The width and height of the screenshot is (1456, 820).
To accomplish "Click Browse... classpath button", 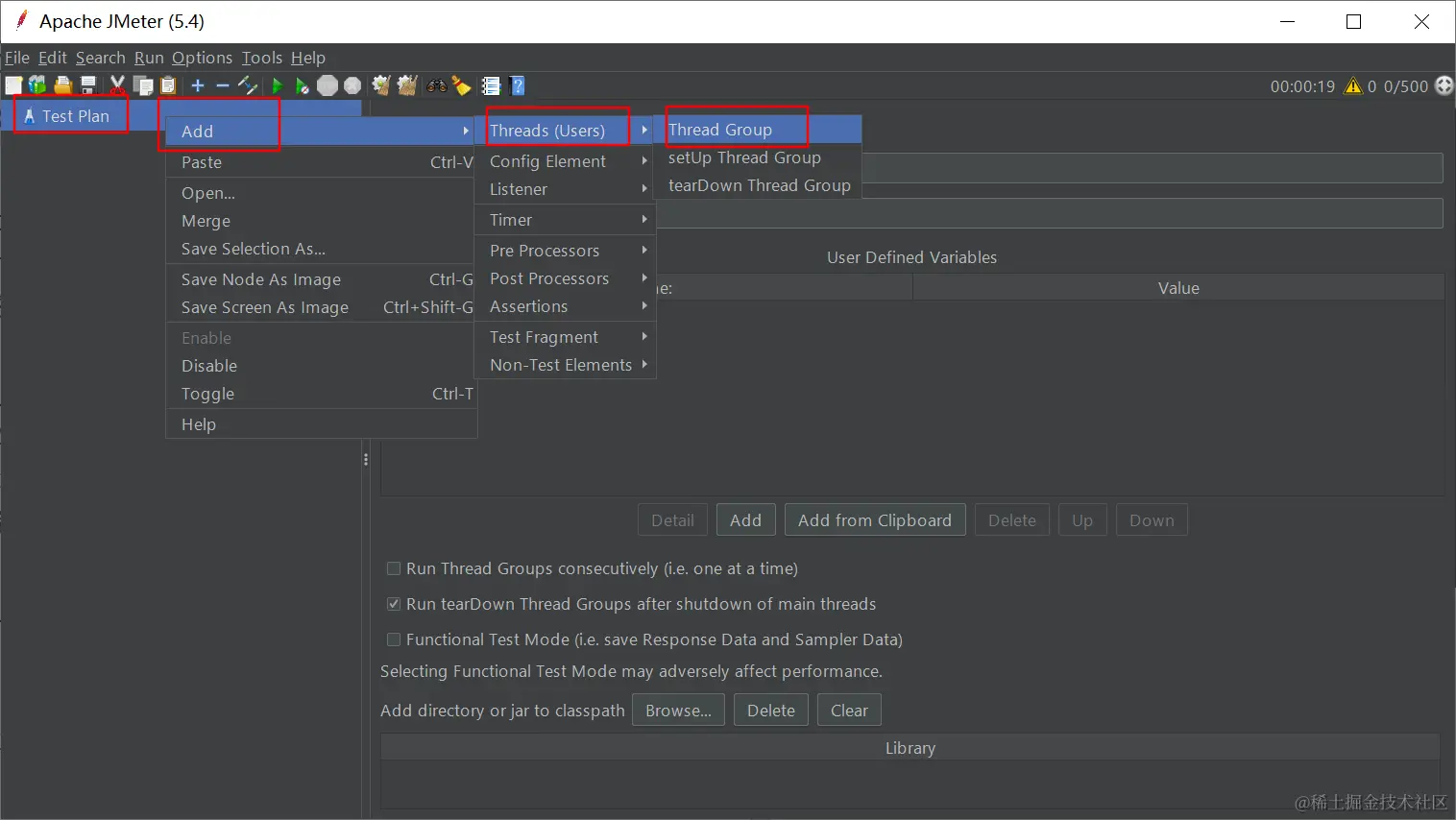I will point(678,711).
